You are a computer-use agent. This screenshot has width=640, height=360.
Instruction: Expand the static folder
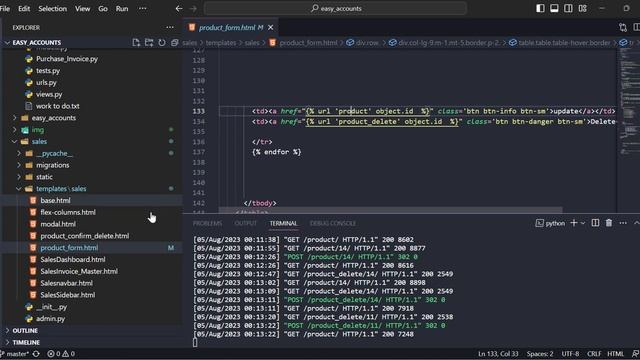point(44,177)
